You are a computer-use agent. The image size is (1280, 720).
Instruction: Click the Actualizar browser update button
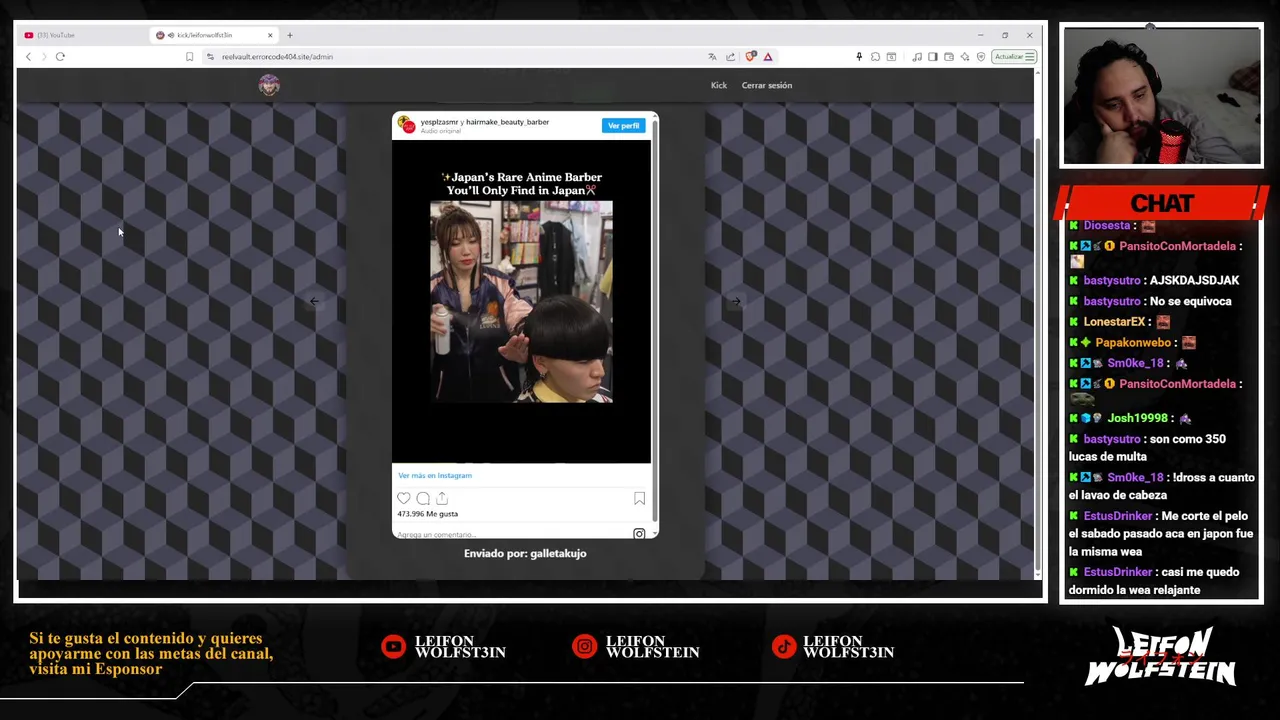tap(1014, 57)
